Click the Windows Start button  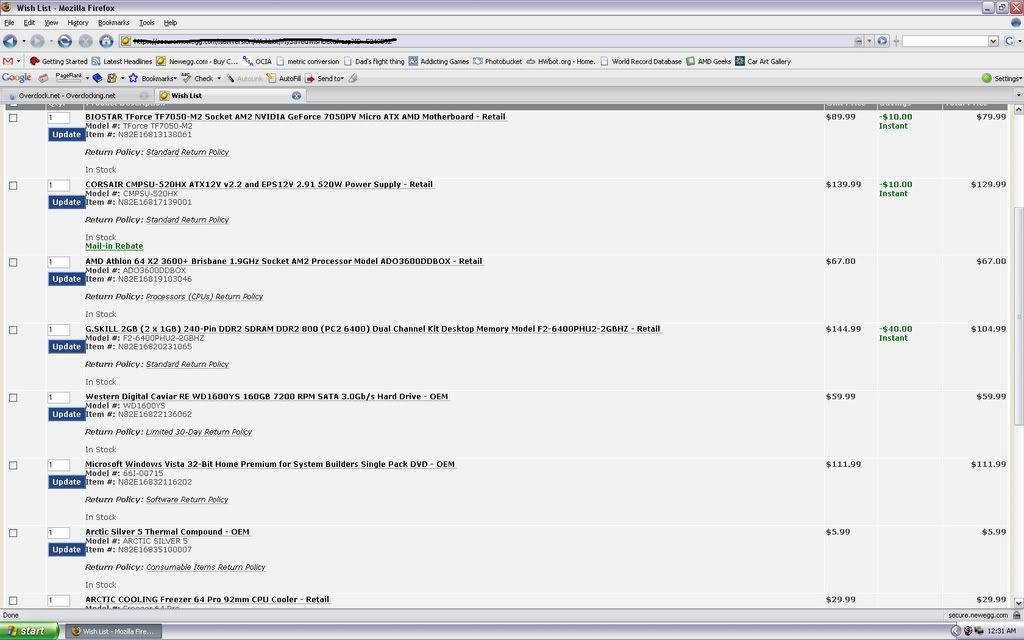29,631
